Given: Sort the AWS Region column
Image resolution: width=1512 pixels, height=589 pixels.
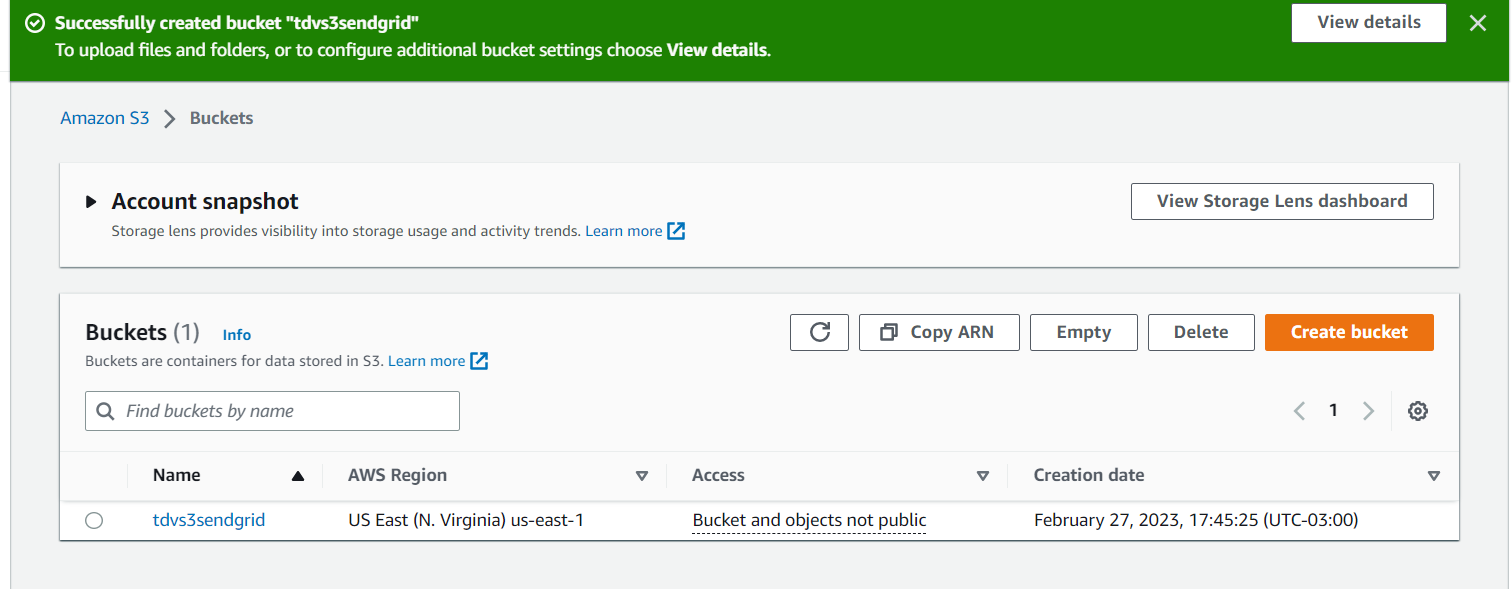Looking at the screenshot, I should pyautogui.click(x=642, y=476).
